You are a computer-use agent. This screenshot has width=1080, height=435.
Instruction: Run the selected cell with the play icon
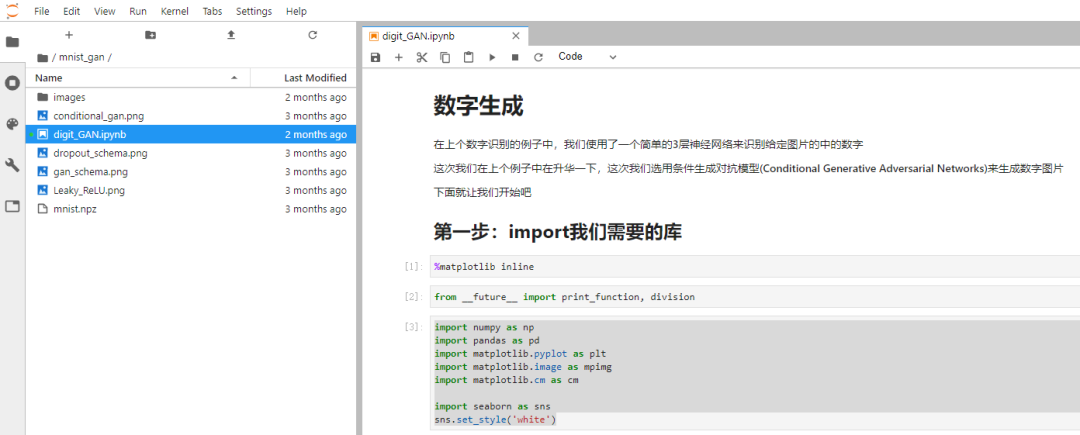coord(492,57)
